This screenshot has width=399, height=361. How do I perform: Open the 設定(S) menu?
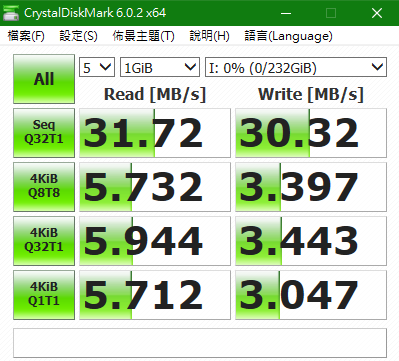pyautogui.click(x=78, y=36)
